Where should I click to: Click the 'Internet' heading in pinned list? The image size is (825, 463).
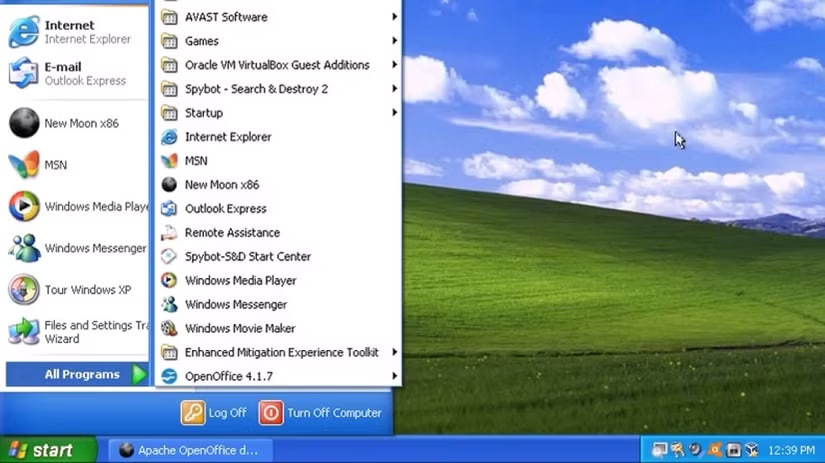69,25
